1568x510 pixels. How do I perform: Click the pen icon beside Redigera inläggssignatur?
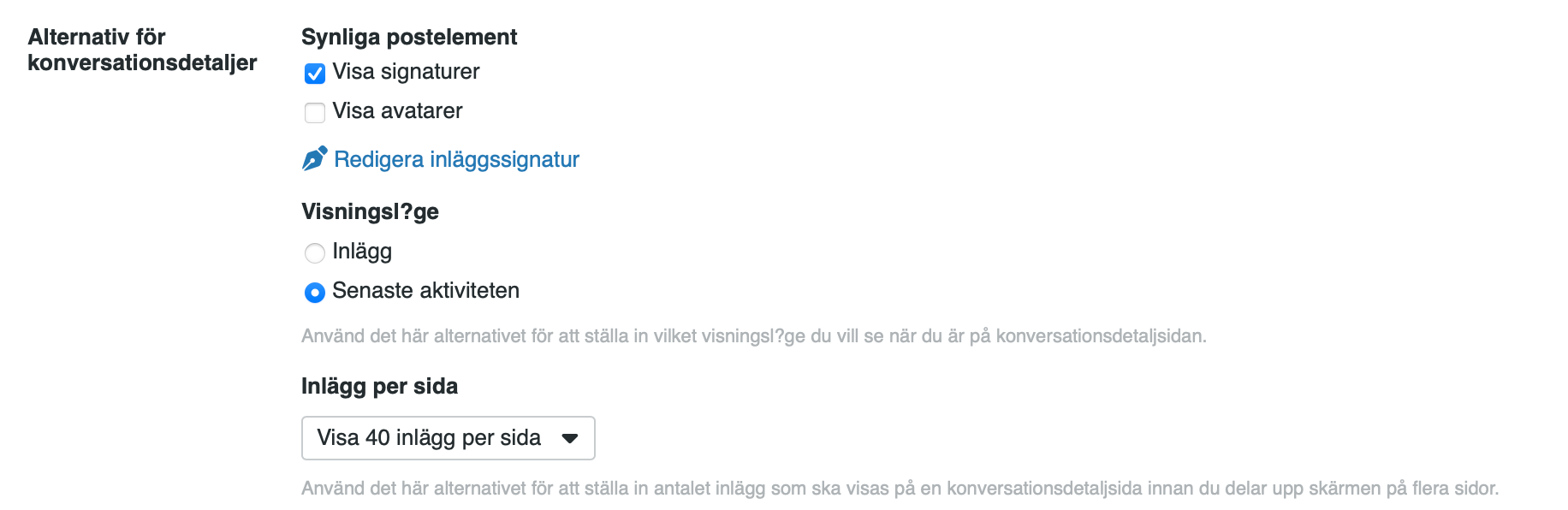tap(314, 158)
